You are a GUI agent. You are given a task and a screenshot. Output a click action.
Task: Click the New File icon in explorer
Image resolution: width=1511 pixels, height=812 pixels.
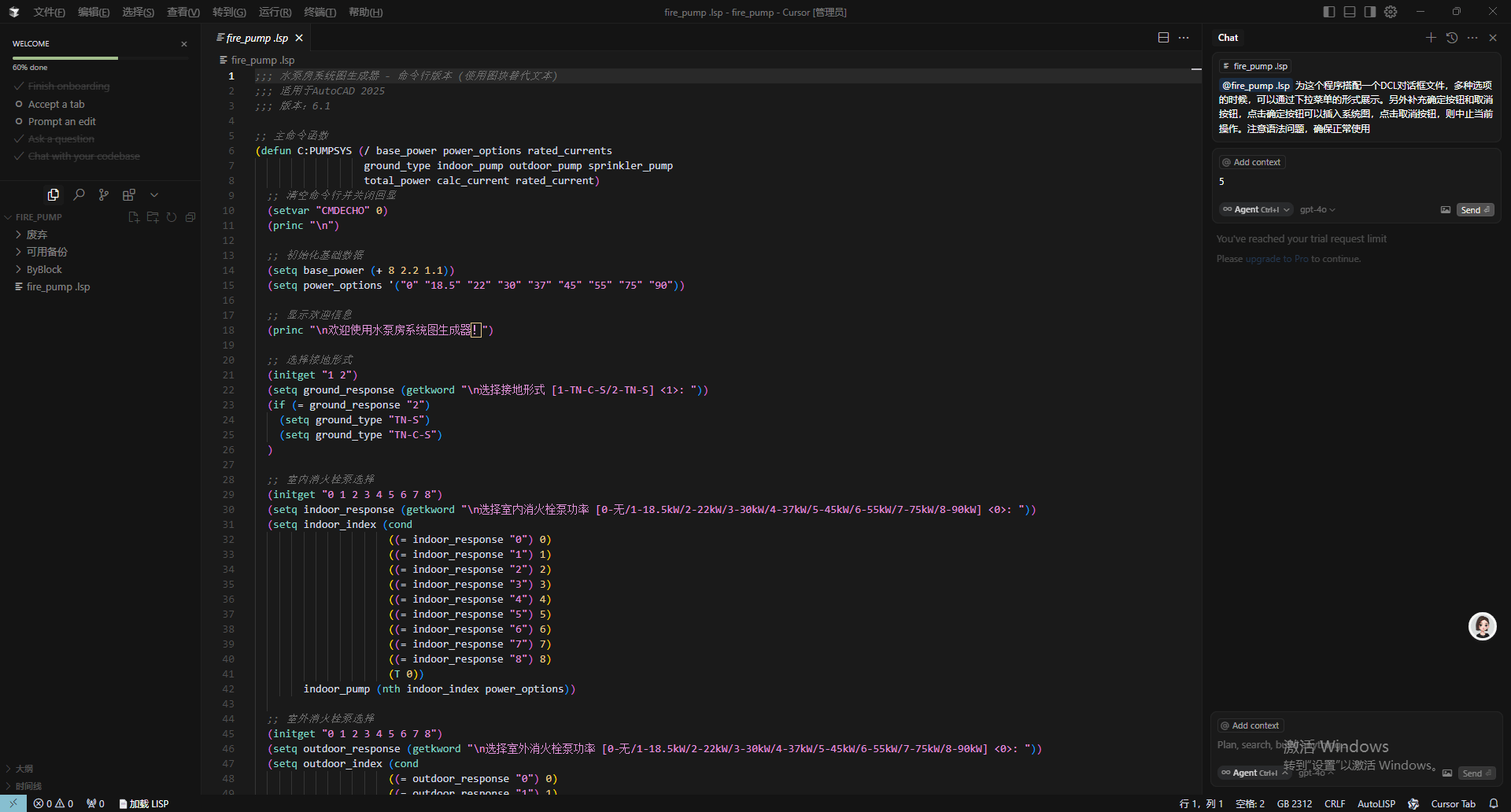click(x=134, y=217)
